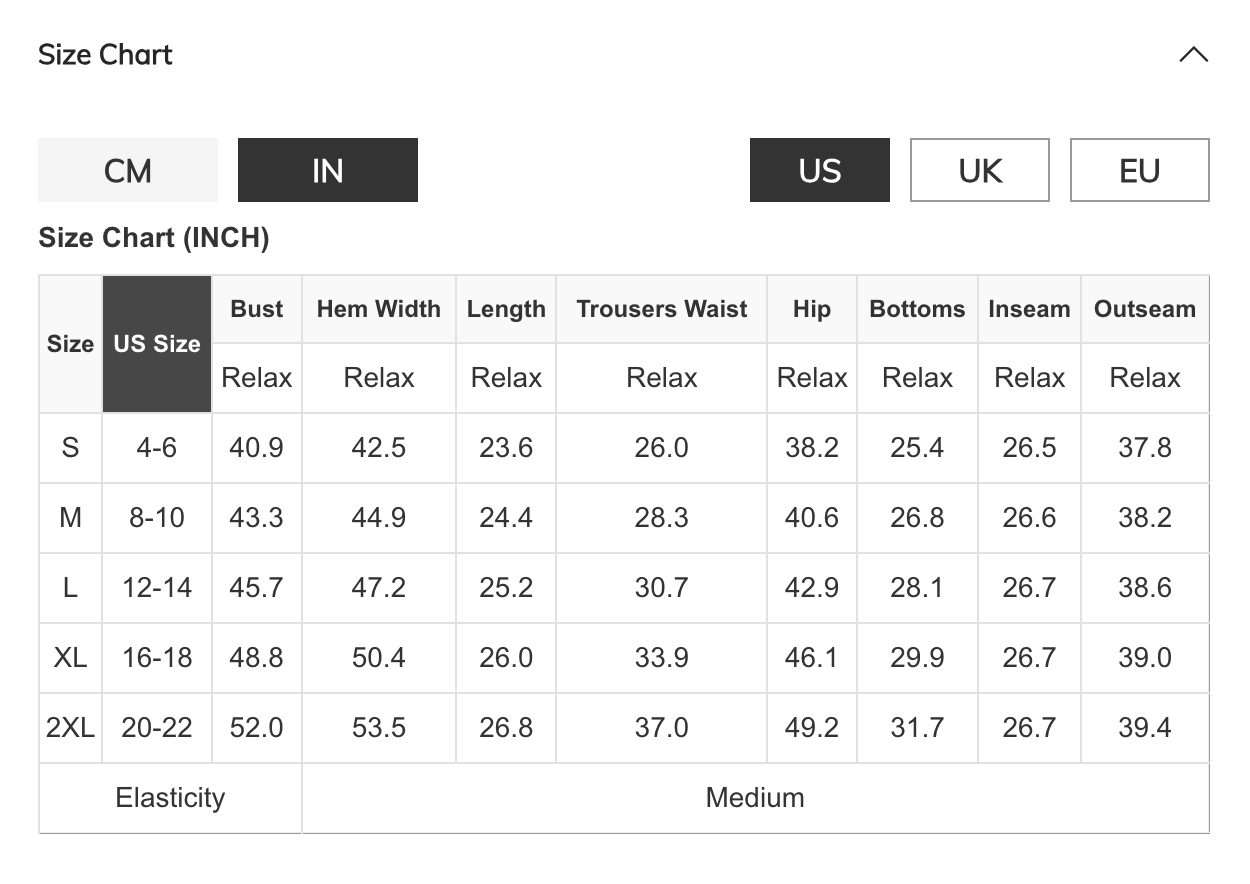The height and width of the screenshot is (884, 1250).
Task: Select the 2XL size row label
Action: 70,728
